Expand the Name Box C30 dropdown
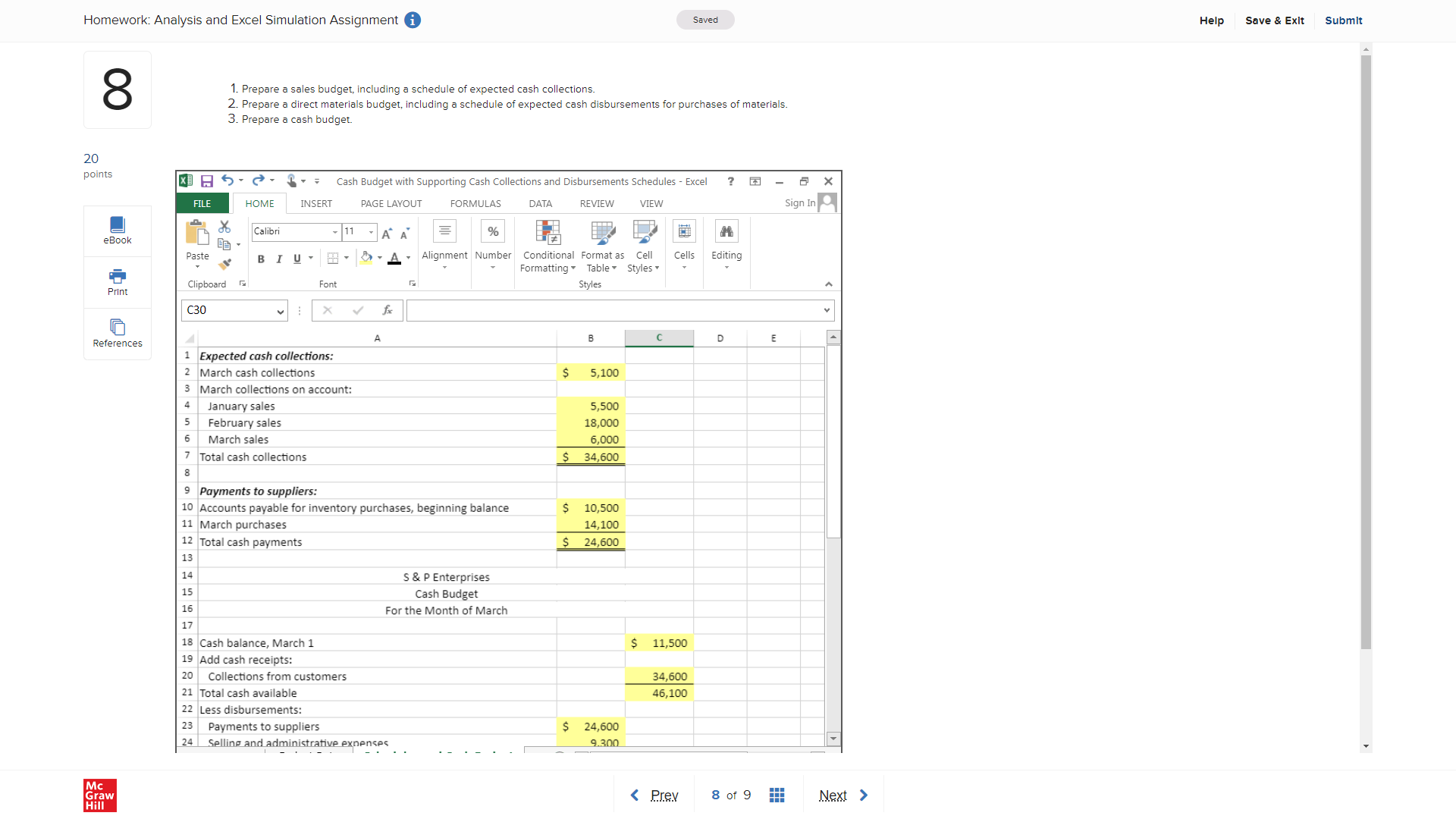1456x819 pixels. pos(280,311)
